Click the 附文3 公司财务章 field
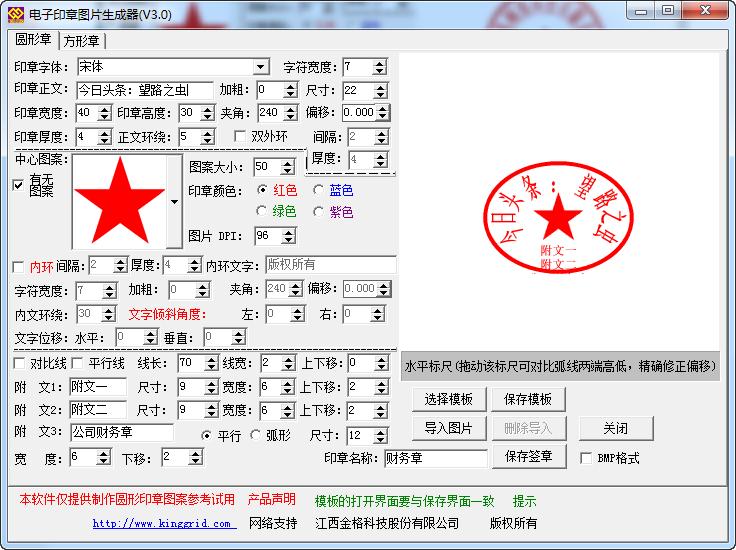Screen dimensions: 736x550 pyautogui.click(x=122, y=432)
